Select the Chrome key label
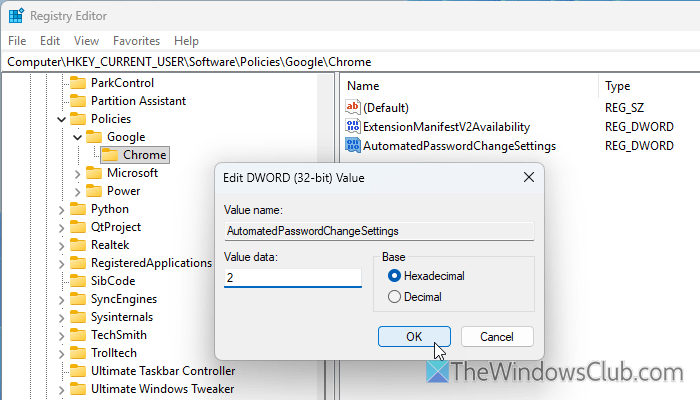 coord(145,155)
